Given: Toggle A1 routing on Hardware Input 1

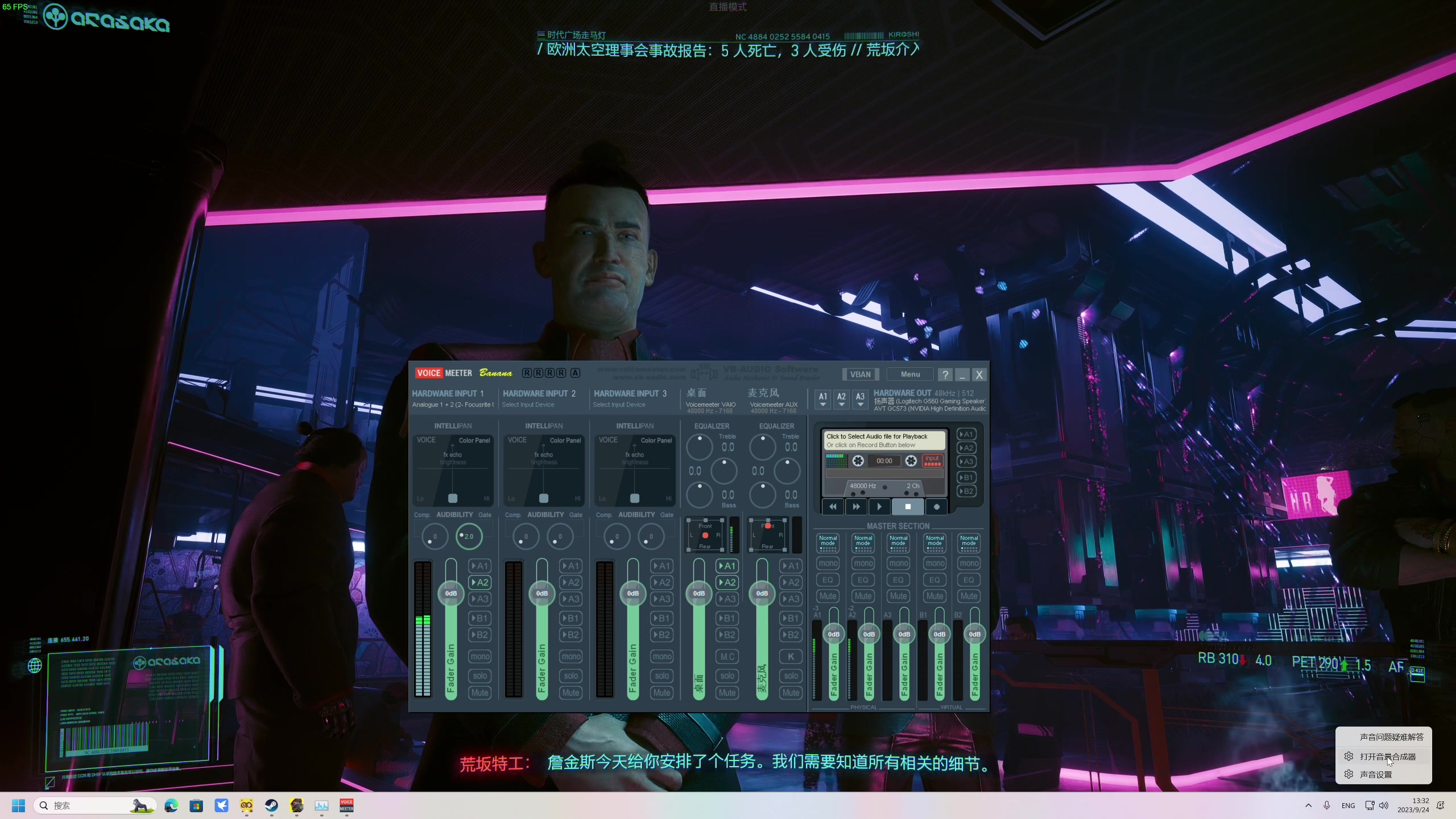Looking at the screenshot, I should tap(480, 566).
